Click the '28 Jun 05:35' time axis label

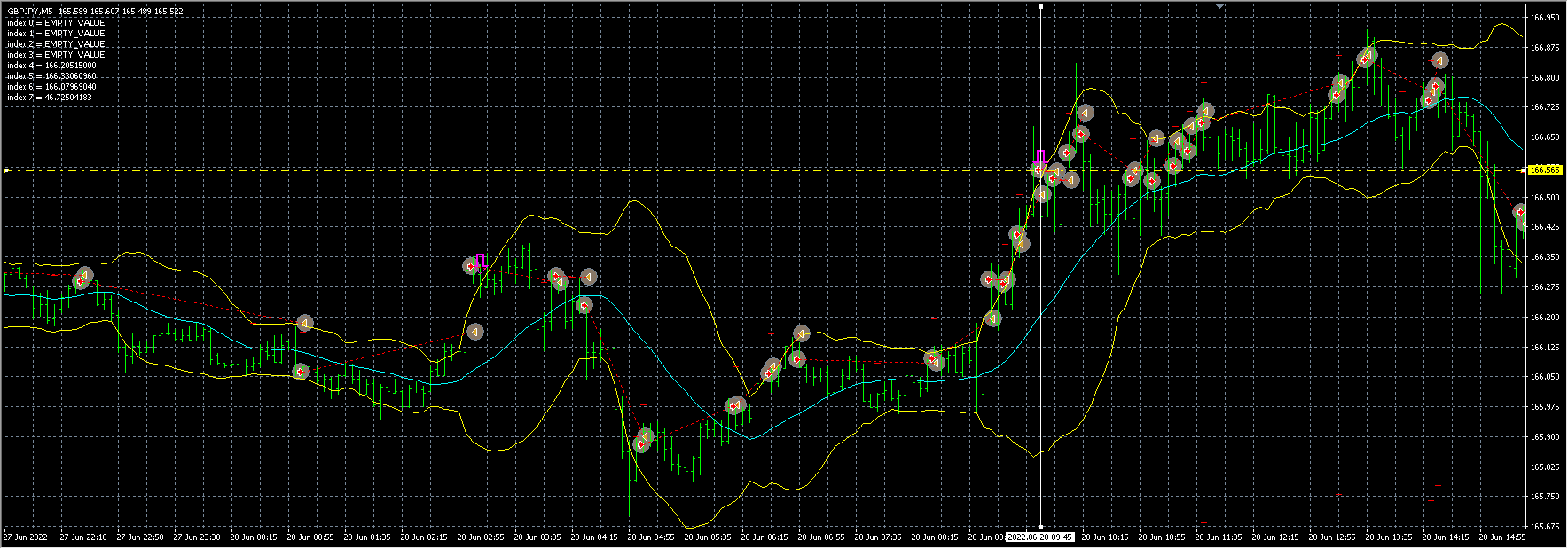click(708, 537)
